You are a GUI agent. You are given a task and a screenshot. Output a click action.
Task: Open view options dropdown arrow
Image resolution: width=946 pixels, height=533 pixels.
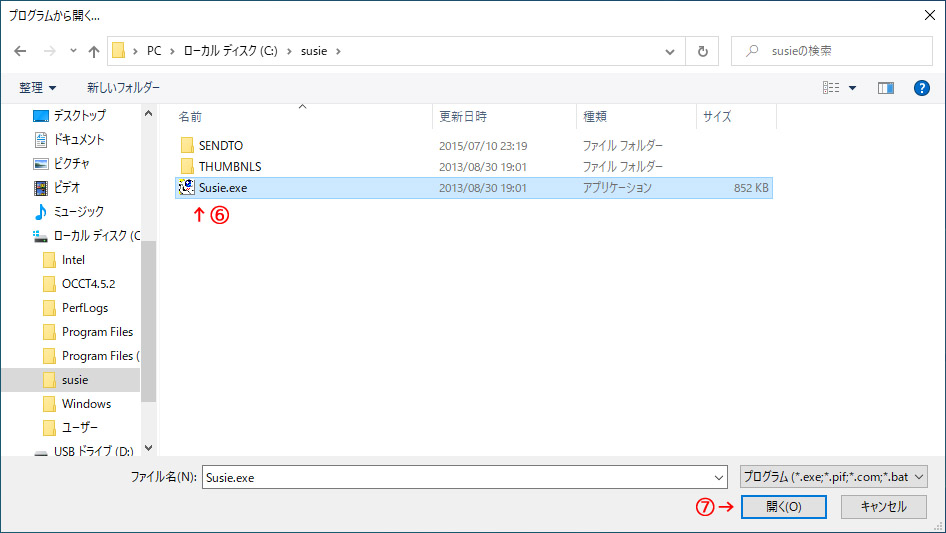tap(852, 88)
